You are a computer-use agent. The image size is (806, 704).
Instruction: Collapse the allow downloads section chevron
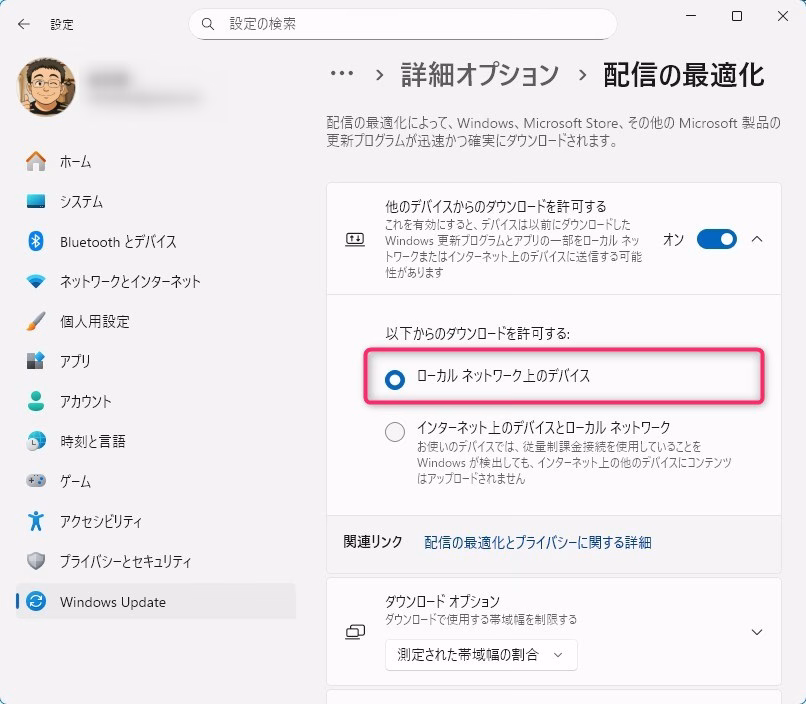(x=757, y=239)
